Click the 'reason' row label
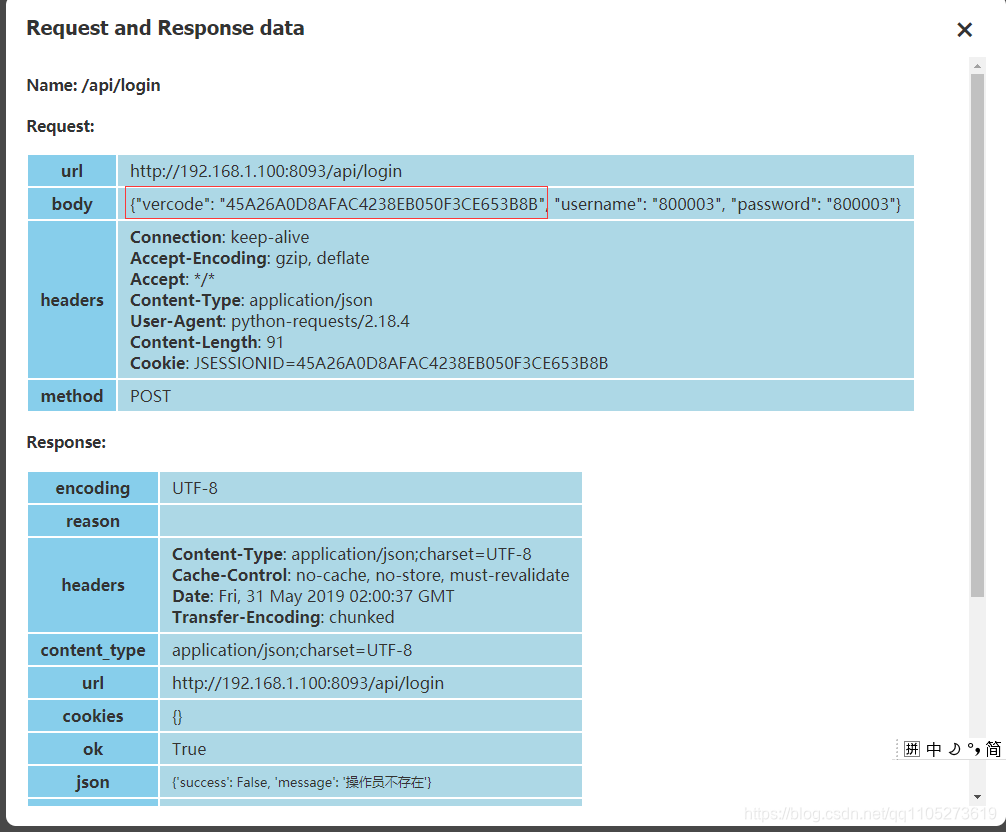The height and width of the screenshot is (832, 1006). [x=93, y=521]
